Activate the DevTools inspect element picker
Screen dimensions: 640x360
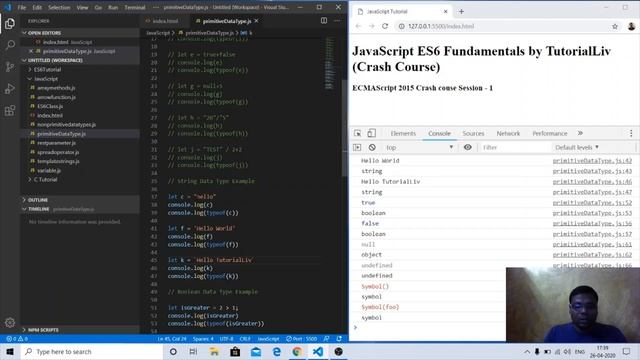pos(358,133)
